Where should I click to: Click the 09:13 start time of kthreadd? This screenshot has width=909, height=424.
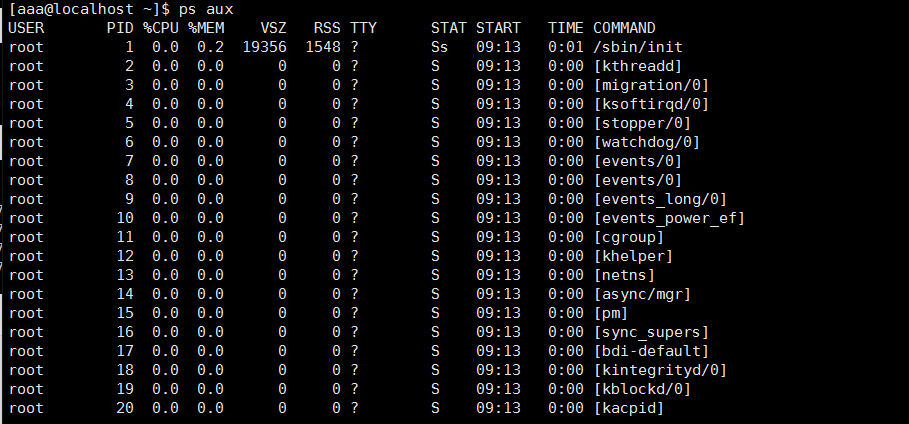(x=498, y=66)
